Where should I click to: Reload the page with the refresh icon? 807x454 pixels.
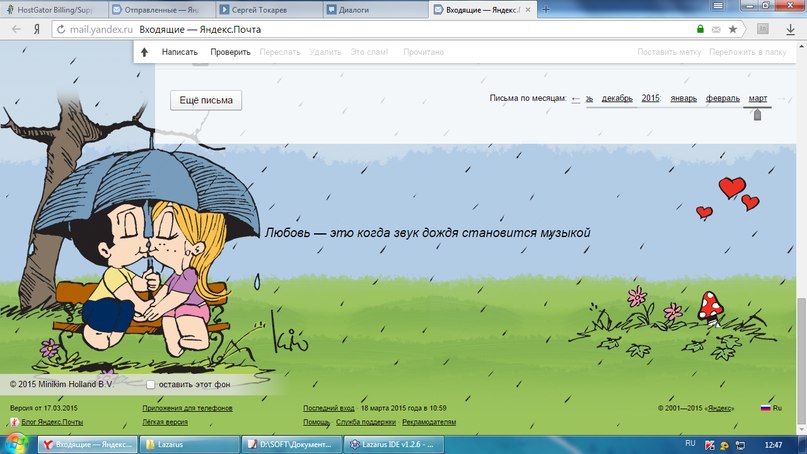pyautogui.click(x=61, y=29)
